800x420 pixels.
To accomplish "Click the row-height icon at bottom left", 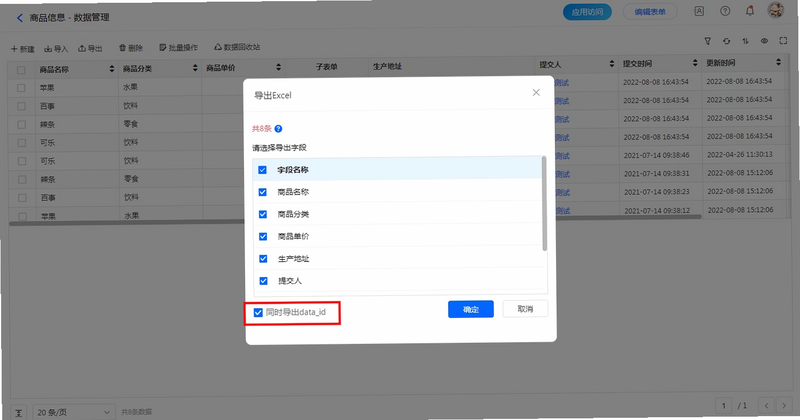I will coord(18,412).
